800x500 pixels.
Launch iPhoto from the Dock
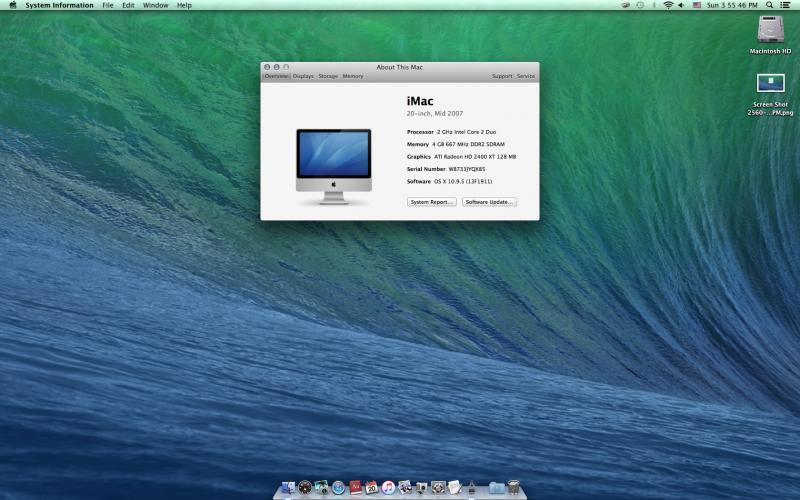(x=321, y=487)
